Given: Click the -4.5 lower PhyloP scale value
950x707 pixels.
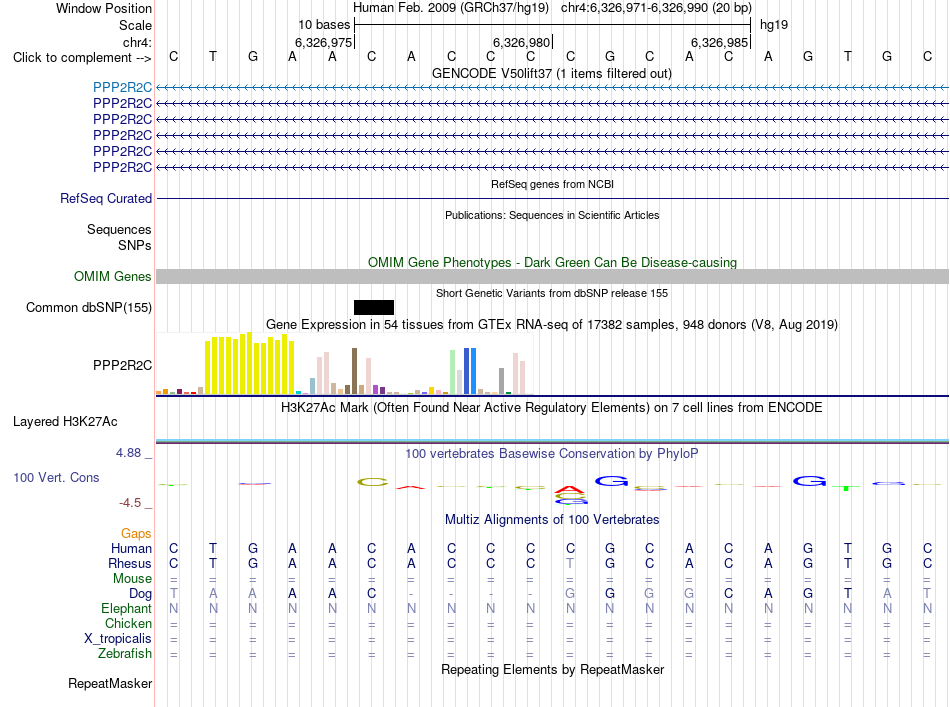Looking at the screenshot, I should 130,503.
